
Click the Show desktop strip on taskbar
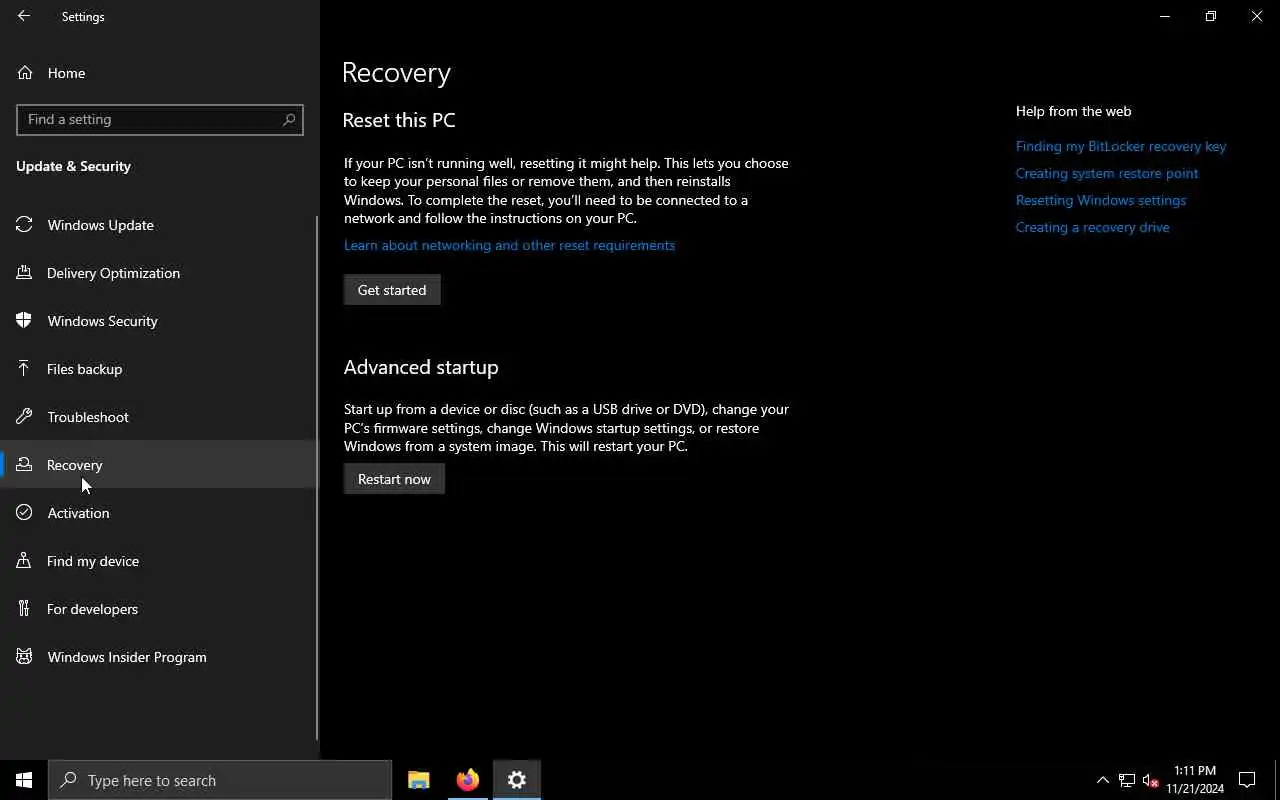[x=1277, y=780]
